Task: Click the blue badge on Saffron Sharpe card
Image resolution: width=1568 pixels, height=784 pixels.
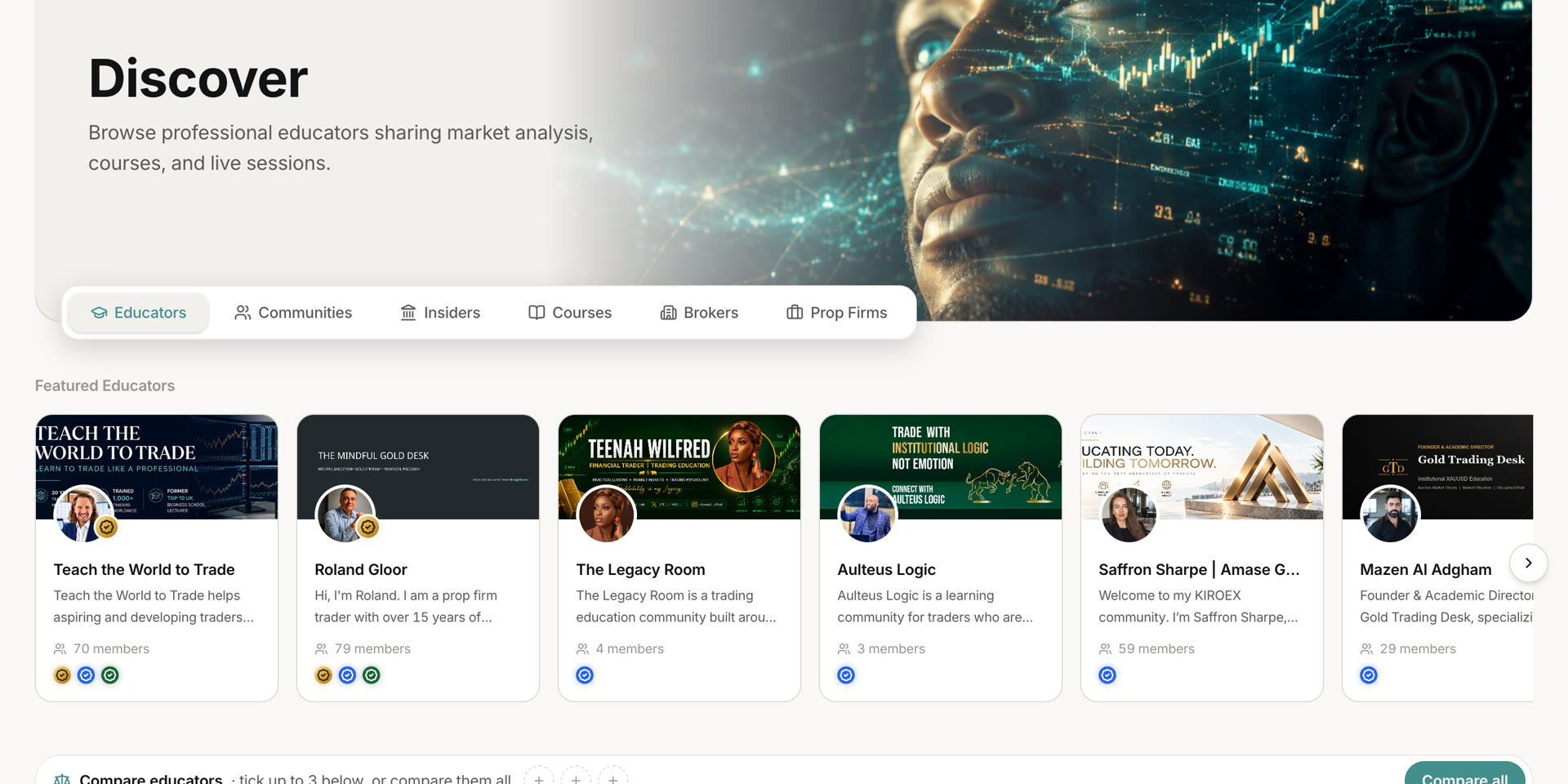Action: coord(1107,675)
